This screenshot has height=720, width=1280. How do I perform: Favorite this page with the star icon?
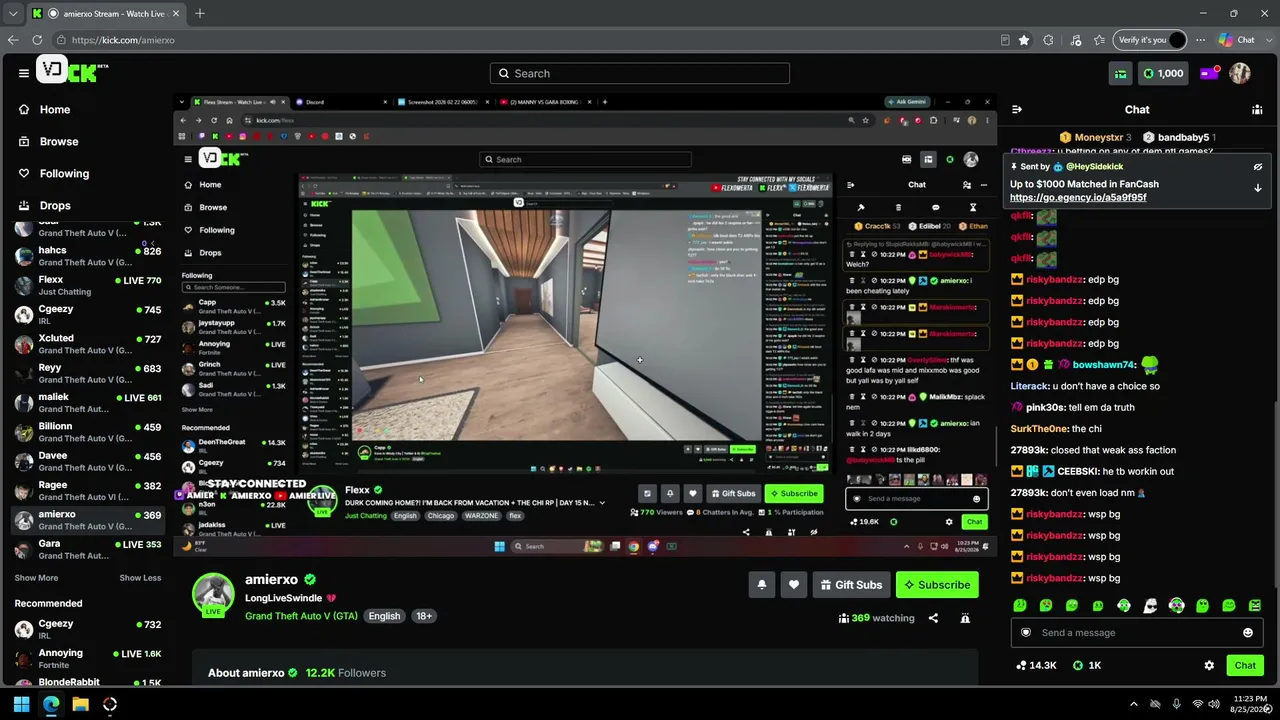pos(1024,40)
